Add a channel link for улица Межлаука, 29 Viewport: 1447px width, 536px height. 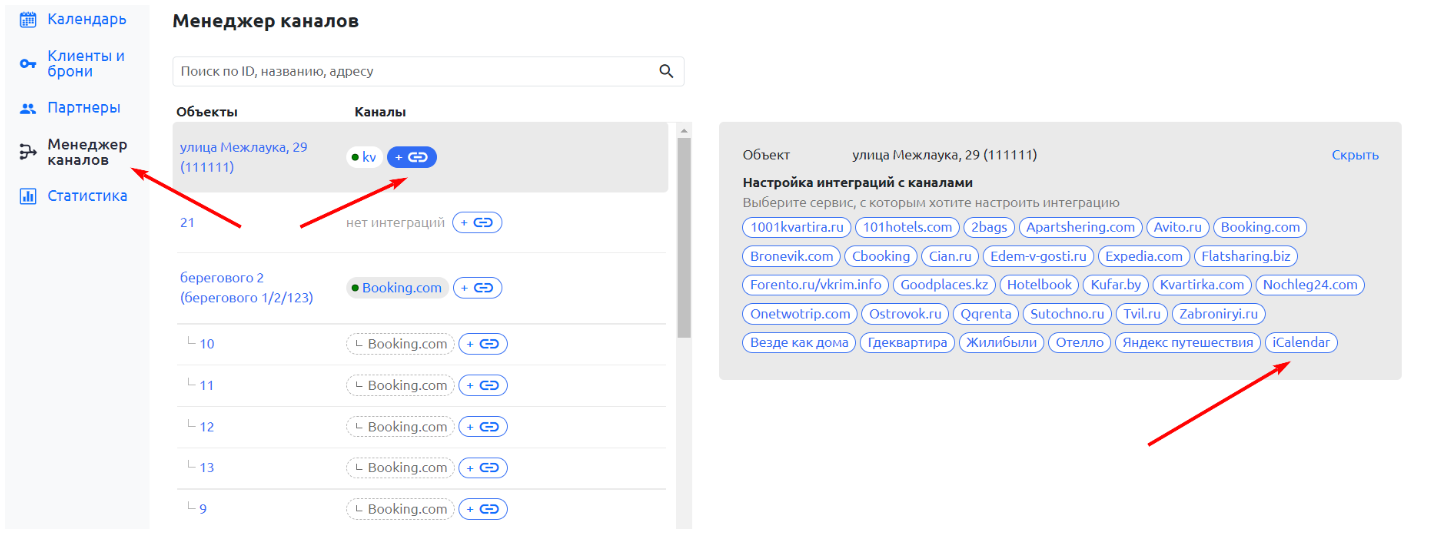point(412,157)
